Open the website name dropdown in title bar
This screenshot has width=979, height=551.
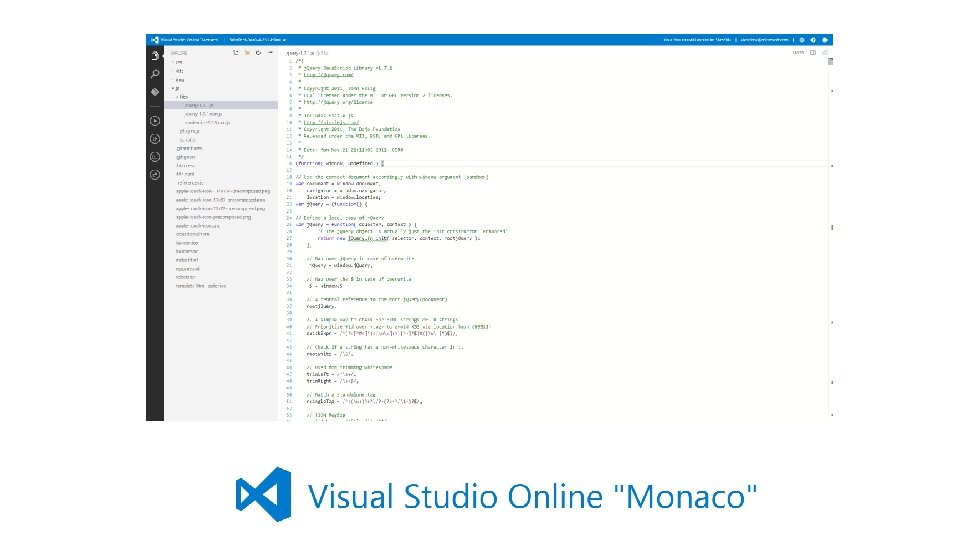(257, 40)
